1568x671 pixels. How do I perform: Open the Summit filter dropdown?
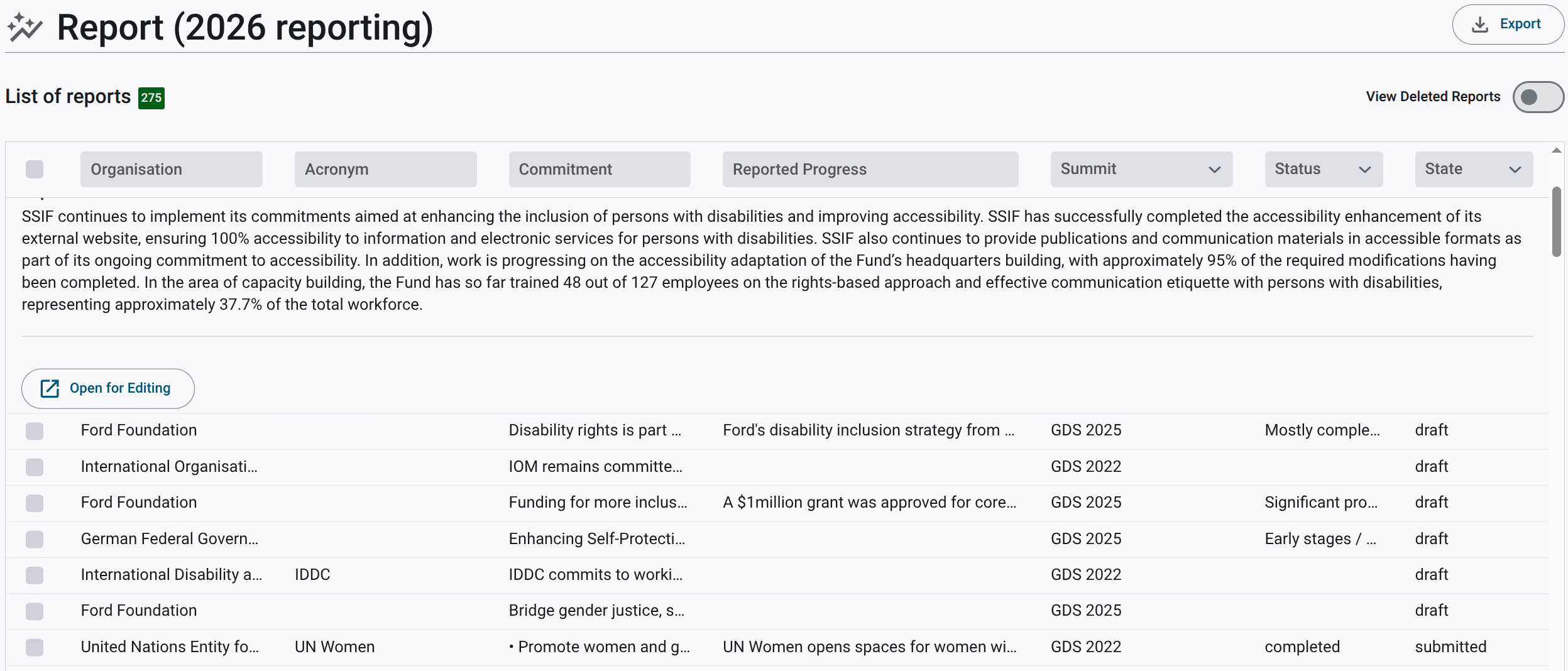coord(1141,169)
